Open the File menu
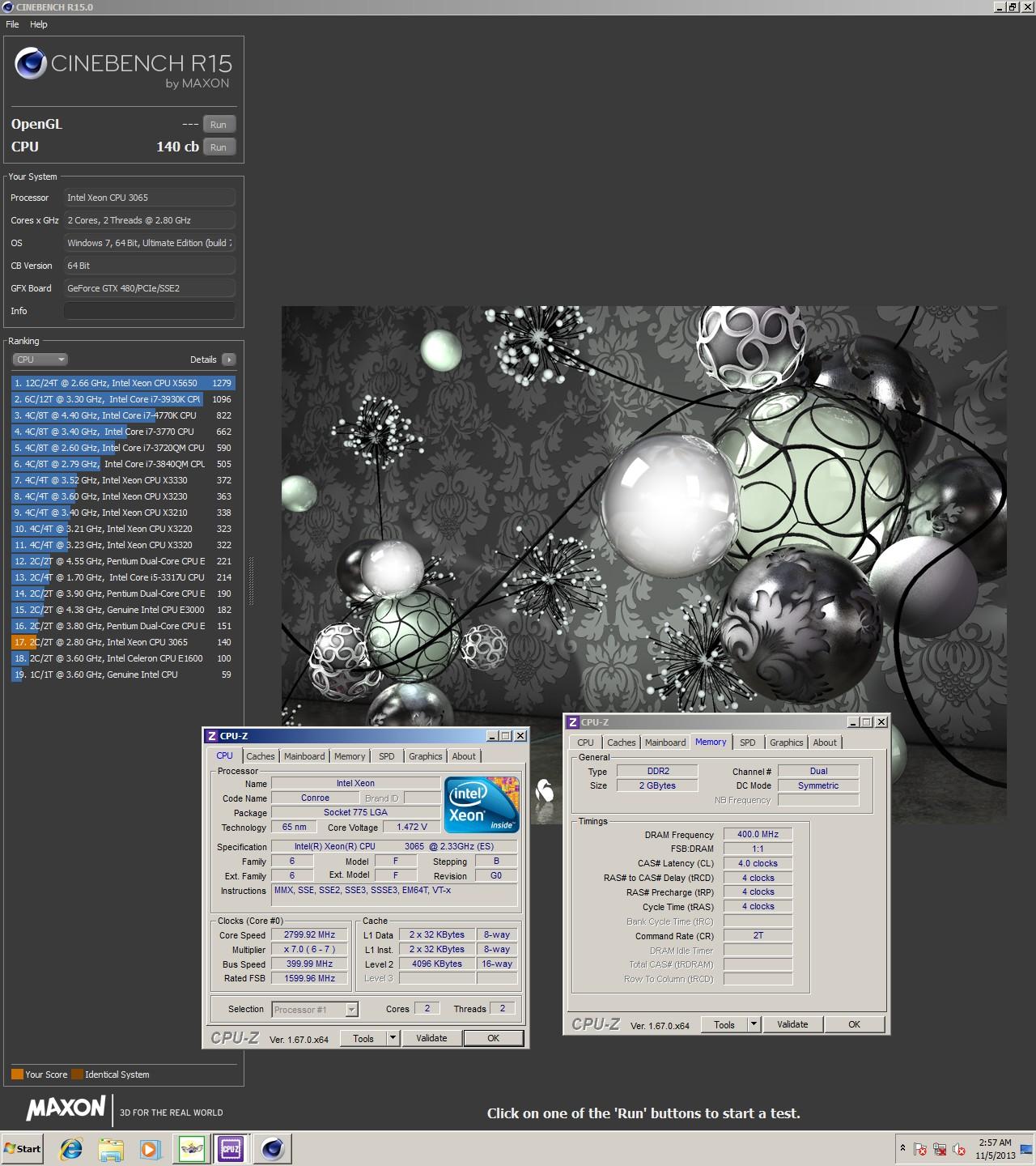This screenshot has width=1036, height=1166. [x=12, y=24]
